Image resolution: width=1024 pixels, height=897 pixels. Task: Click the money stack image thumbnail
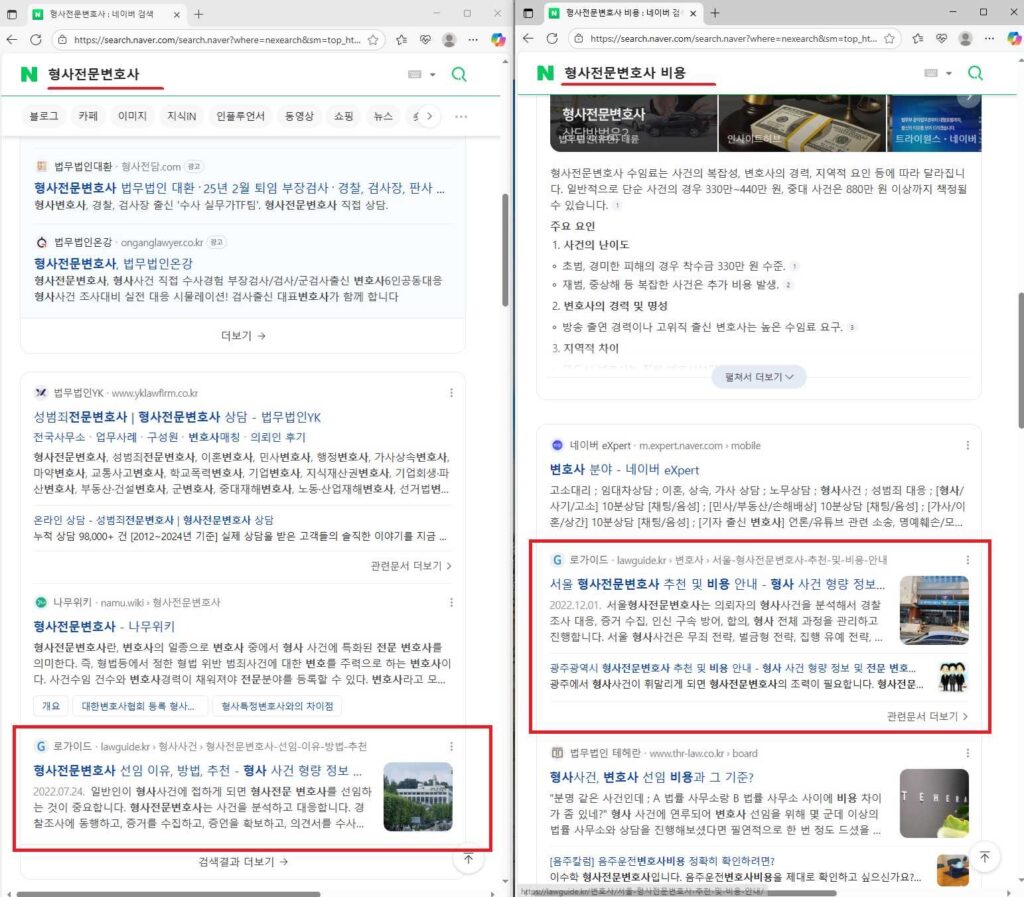(x=802, y=123)
